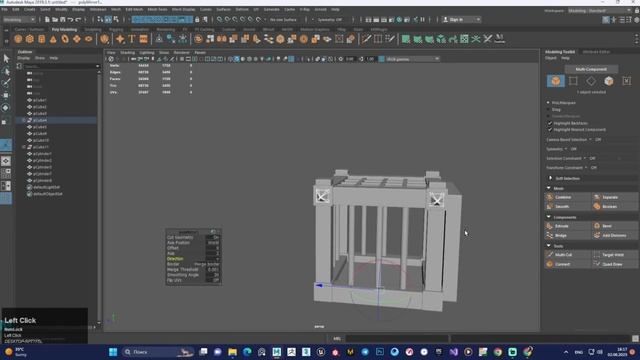Open the Modeling menu set dropdown

19,20
